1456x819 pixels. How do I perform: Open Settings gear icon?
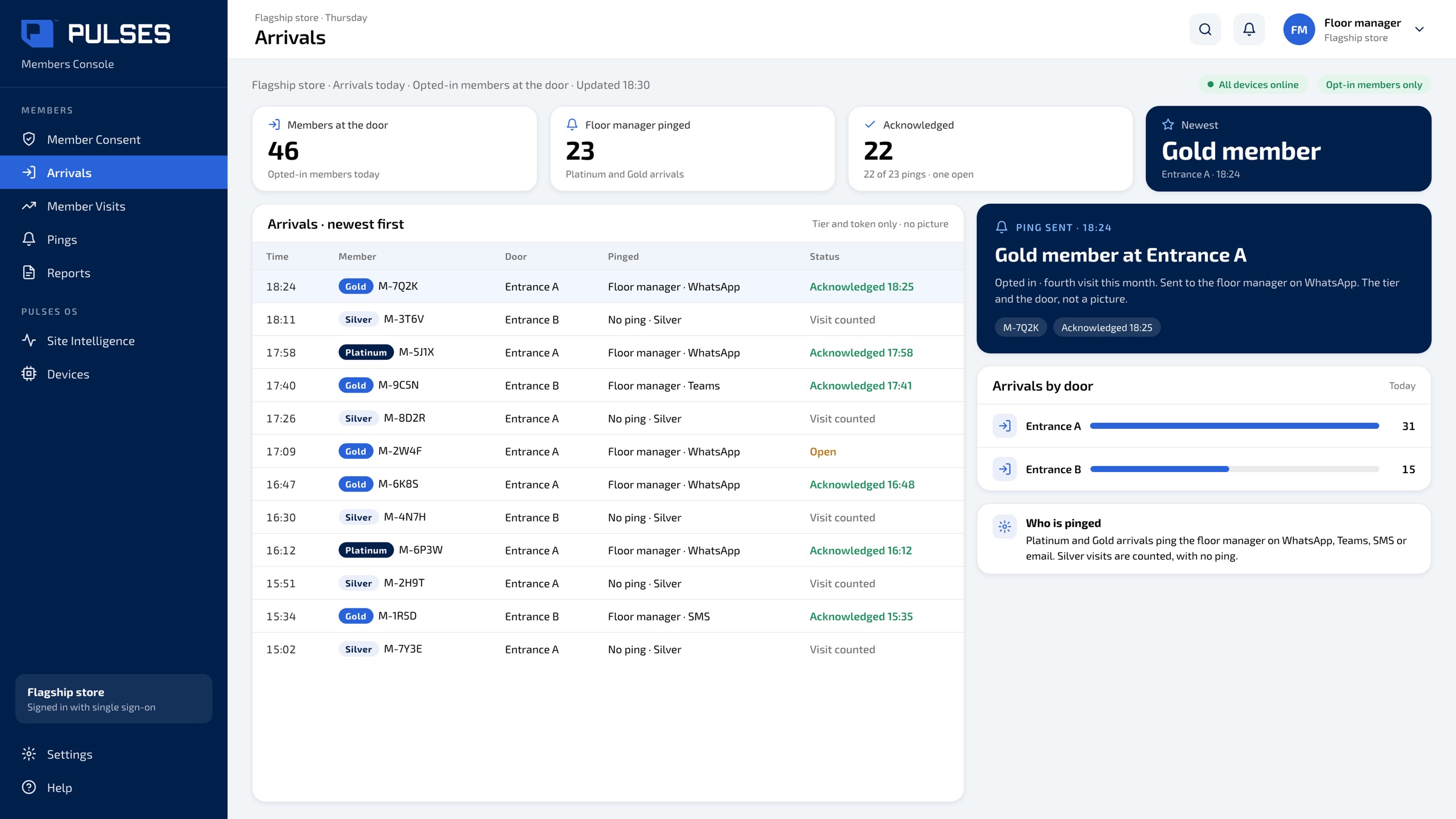point(29,754)
